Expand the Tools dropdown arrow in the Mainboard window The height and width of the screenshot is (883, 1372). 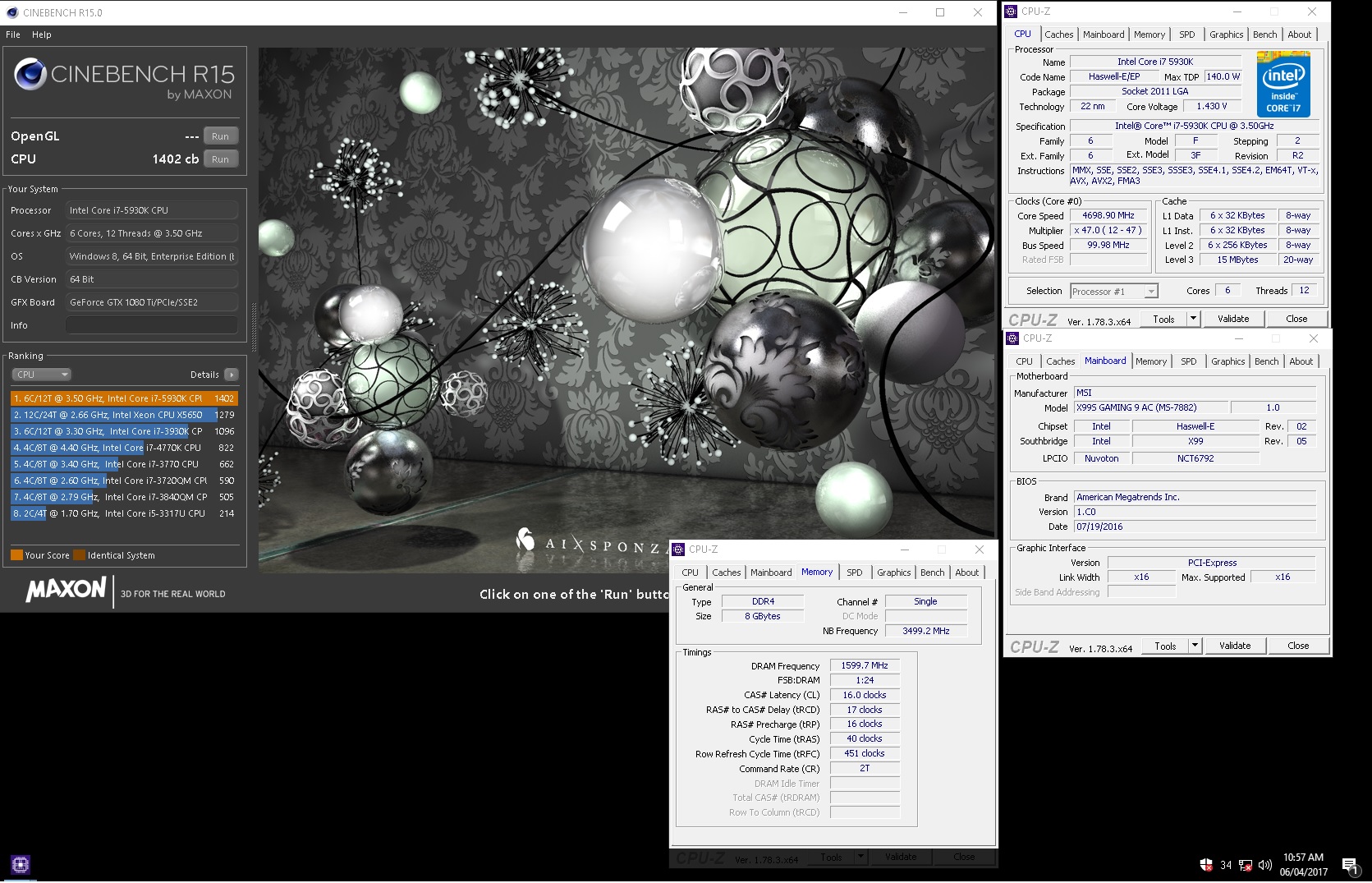tap(1195, 646)
